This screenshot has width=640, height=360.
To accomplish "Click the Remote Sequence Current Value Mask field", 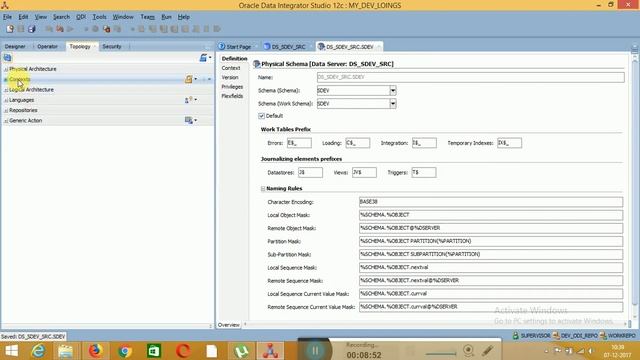I will pyautogui.click(x=491, y=307).
